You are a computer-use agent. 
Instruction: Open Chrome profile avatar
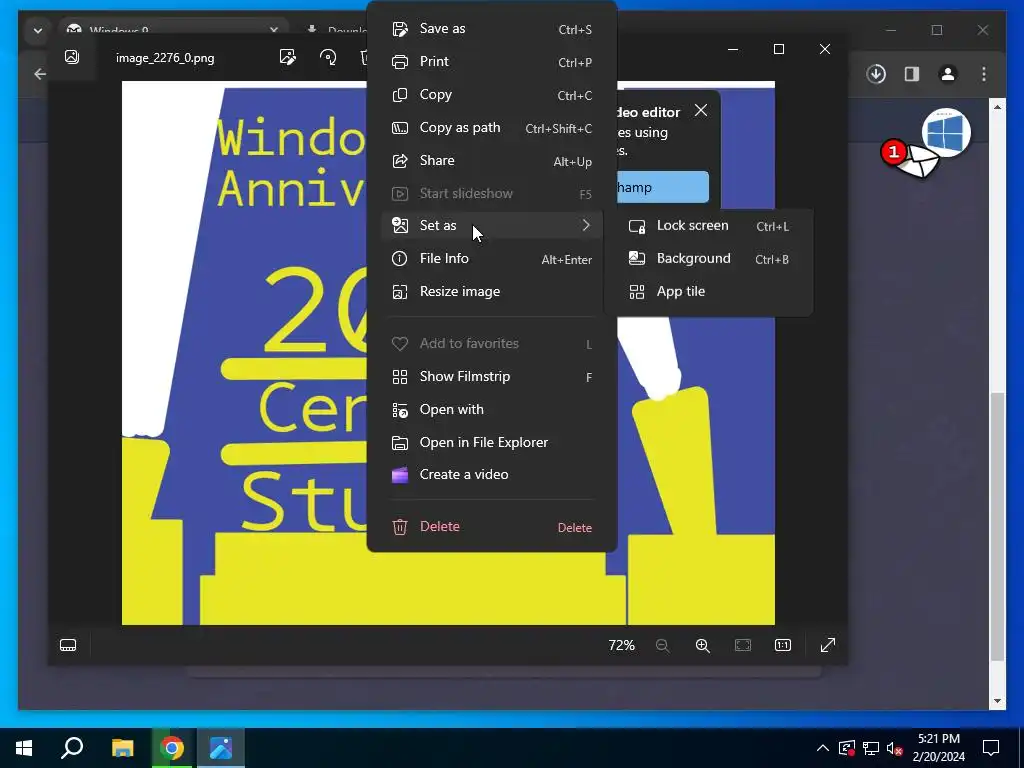point(948,74)
